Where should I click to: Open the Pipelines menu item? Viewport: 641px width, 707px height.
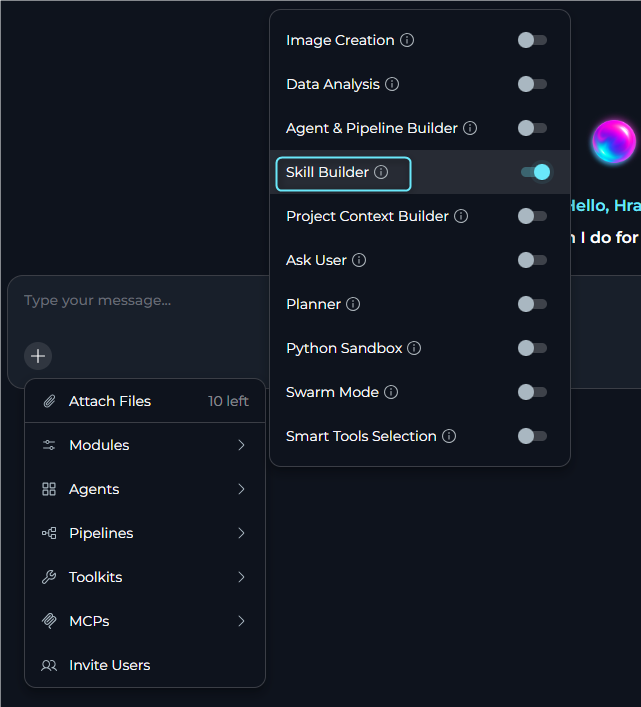[145, 533]
